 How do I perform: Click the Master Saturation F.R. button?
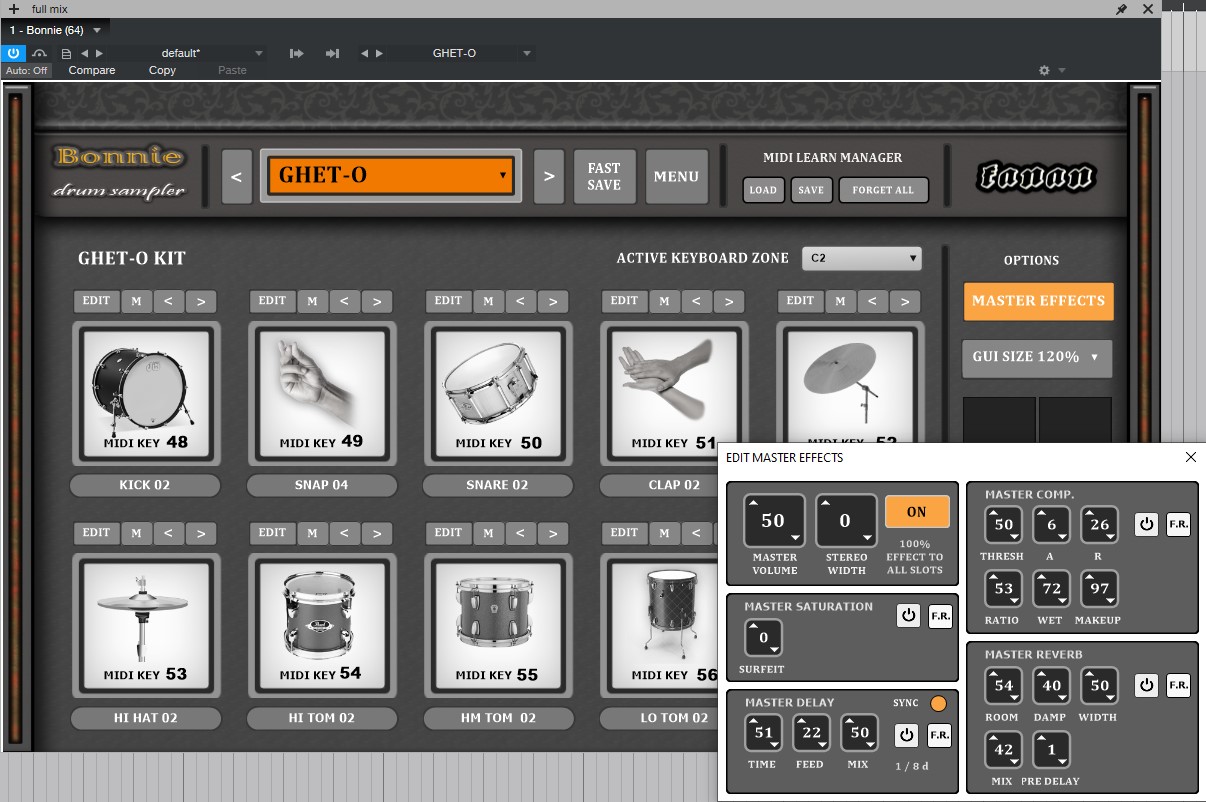(x=940, y=616)
